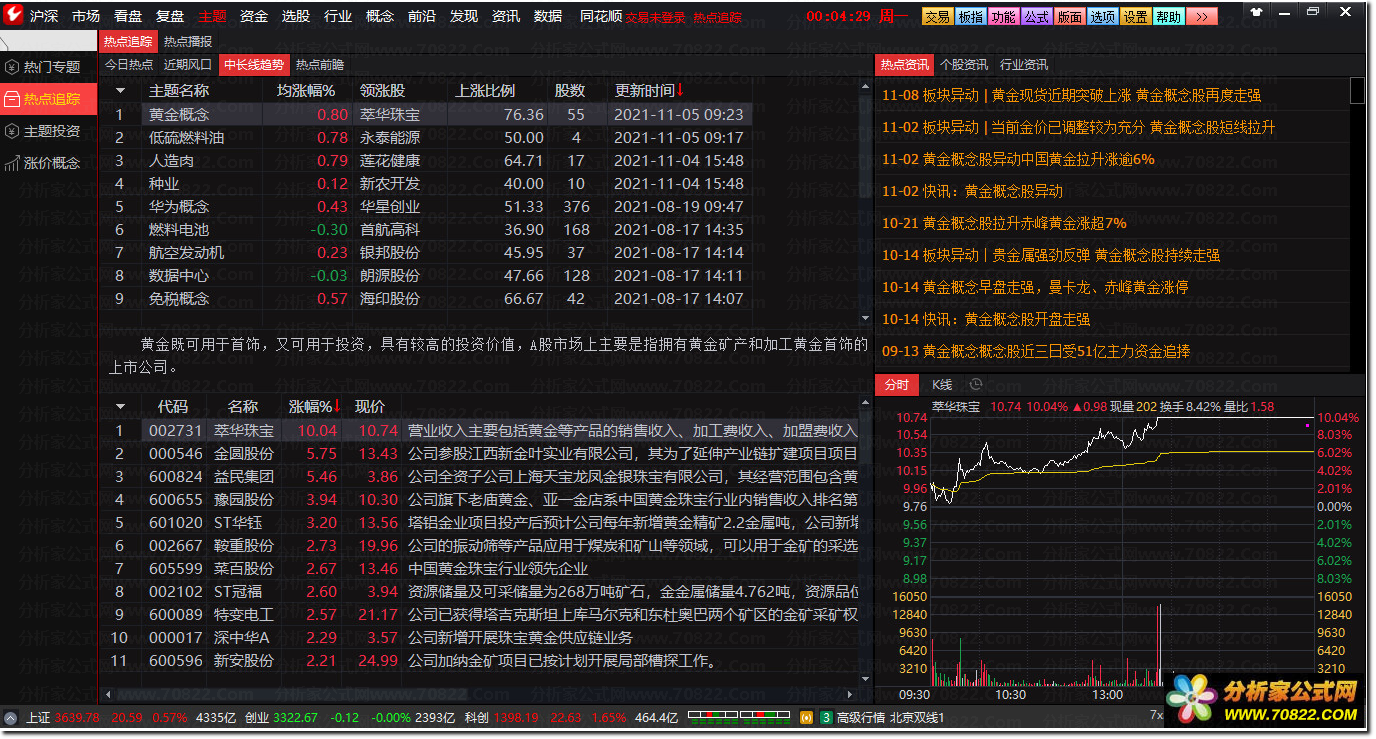Click the 帮助 toolbar button
This screenshot has width=1376, height=739.
[1168, 16]
